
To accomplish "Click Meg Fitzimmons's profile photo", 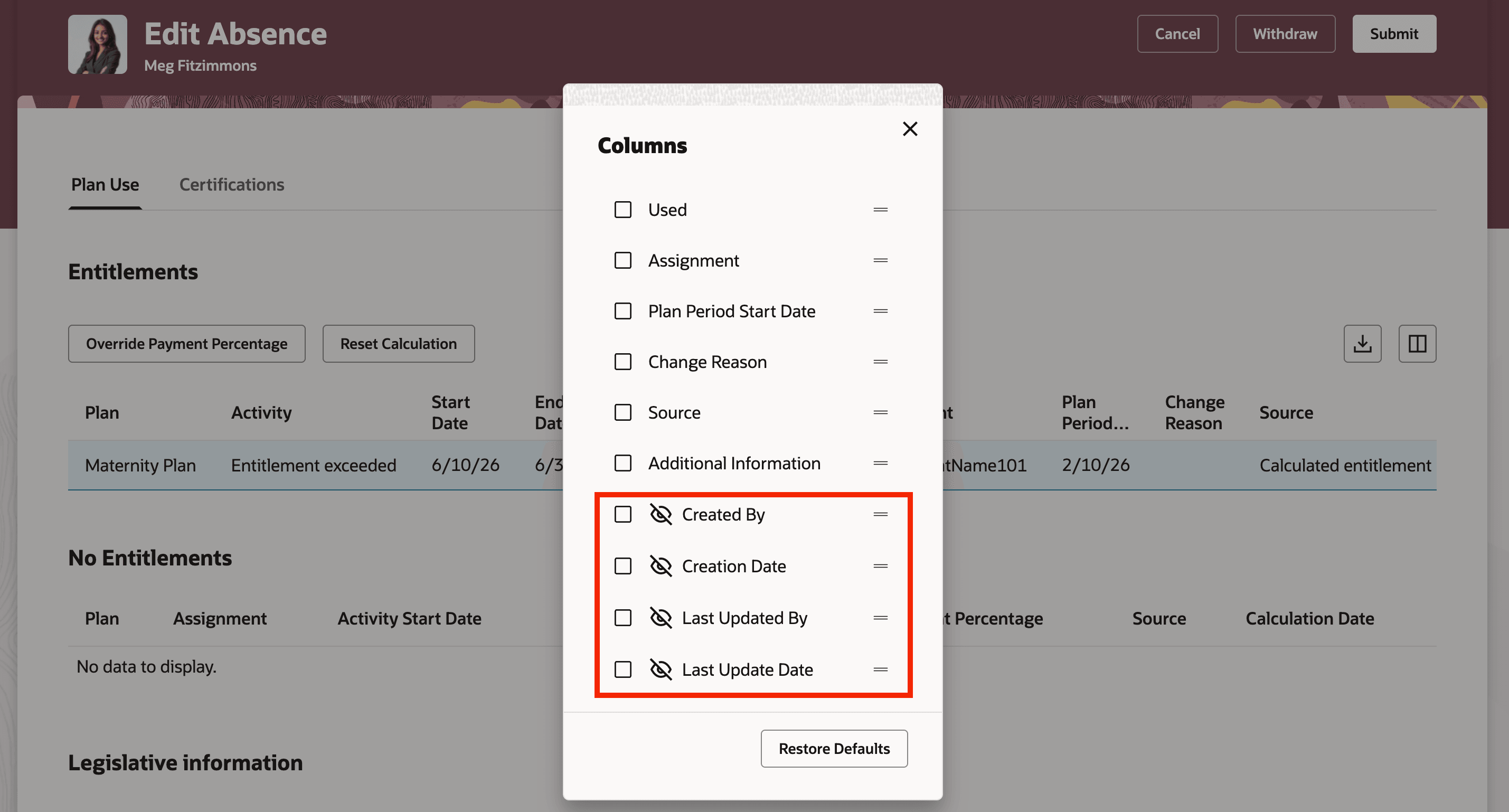I will (97, 44).
